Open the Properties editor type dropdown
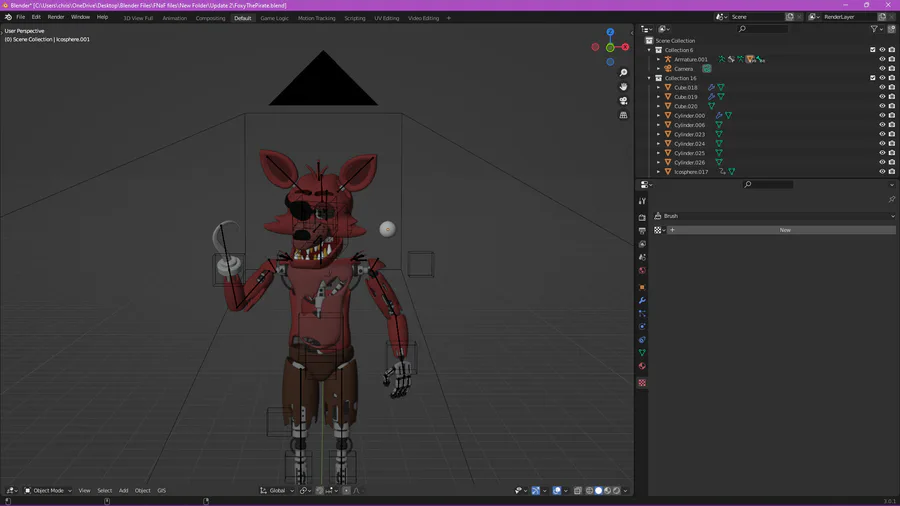Screen dimensions: 900x506 pyautogui.click(x=646, y=185)
